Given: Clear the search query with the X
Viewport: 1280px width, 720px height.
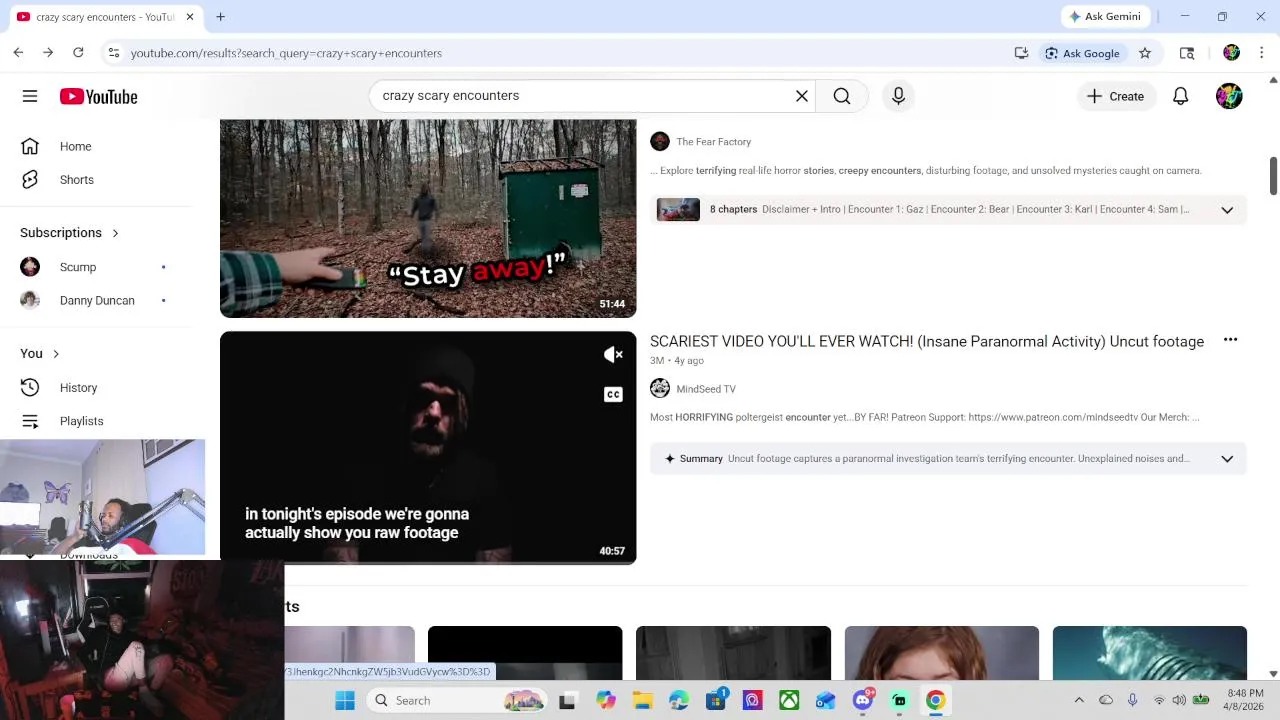Looking at the screenshot, I should pyautogui.click(x=801, y=96).
